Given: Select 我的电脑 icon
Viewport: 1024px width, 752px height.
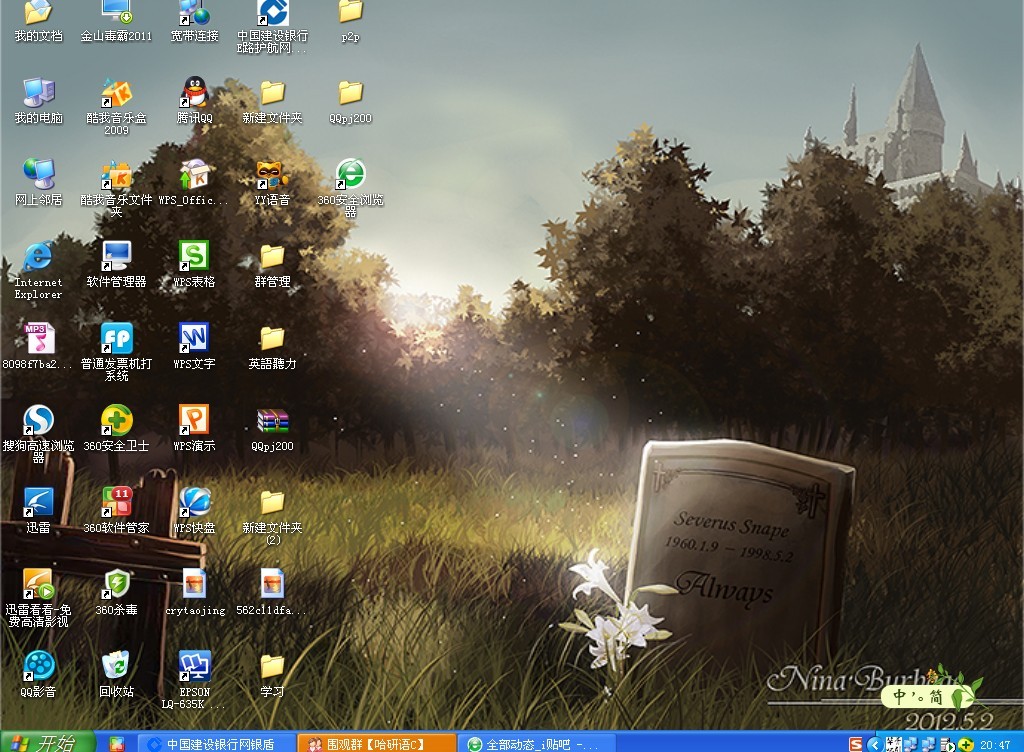Looking at the screenshot, I should [x=39, y=101].
